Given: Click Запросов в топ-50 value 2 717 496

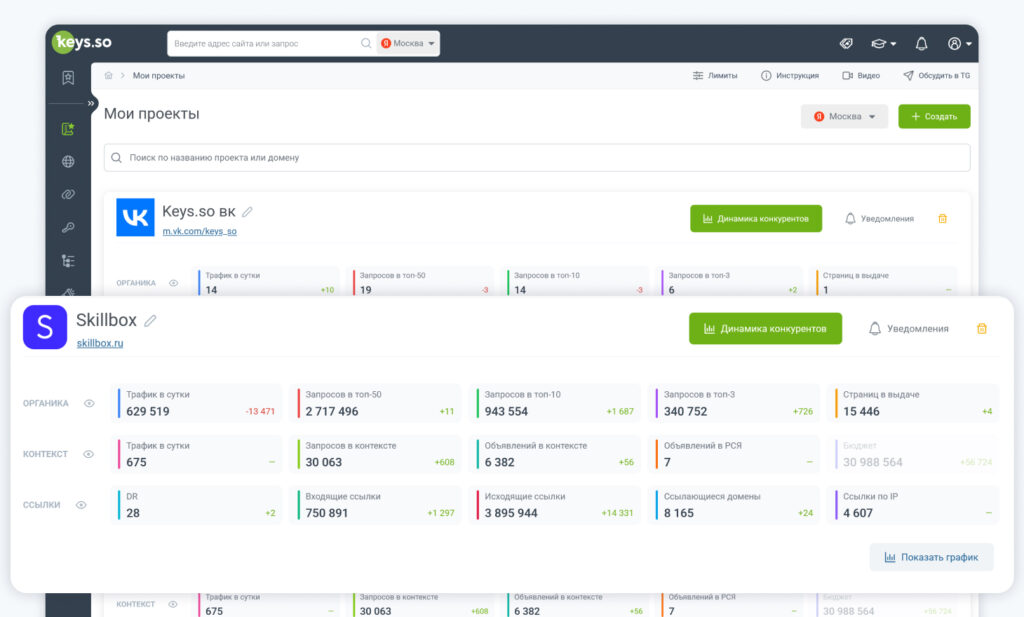Looking at the screenshot, I should coord(332,411).
